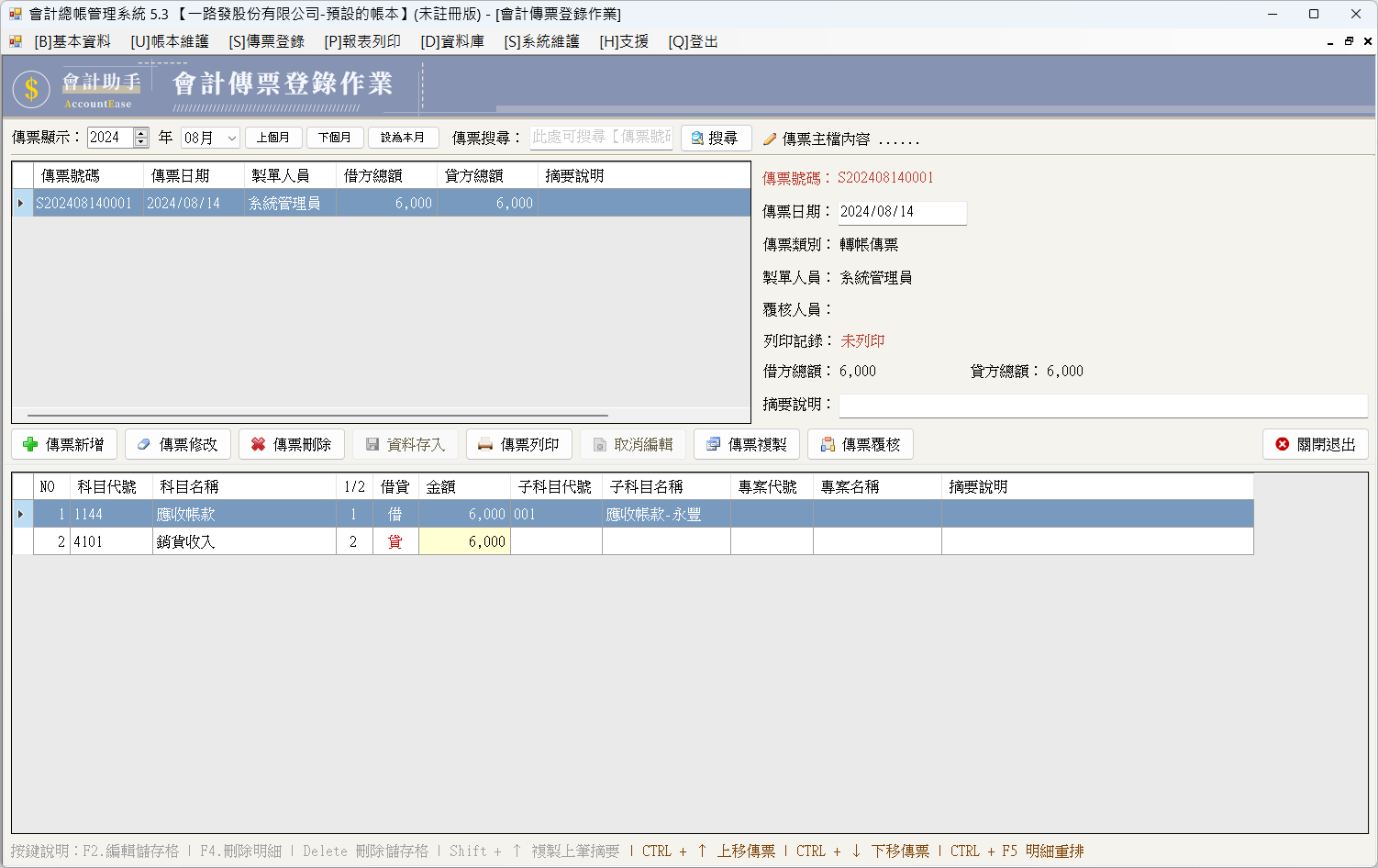Click the document icon of 取消編輯

[599, 444]
